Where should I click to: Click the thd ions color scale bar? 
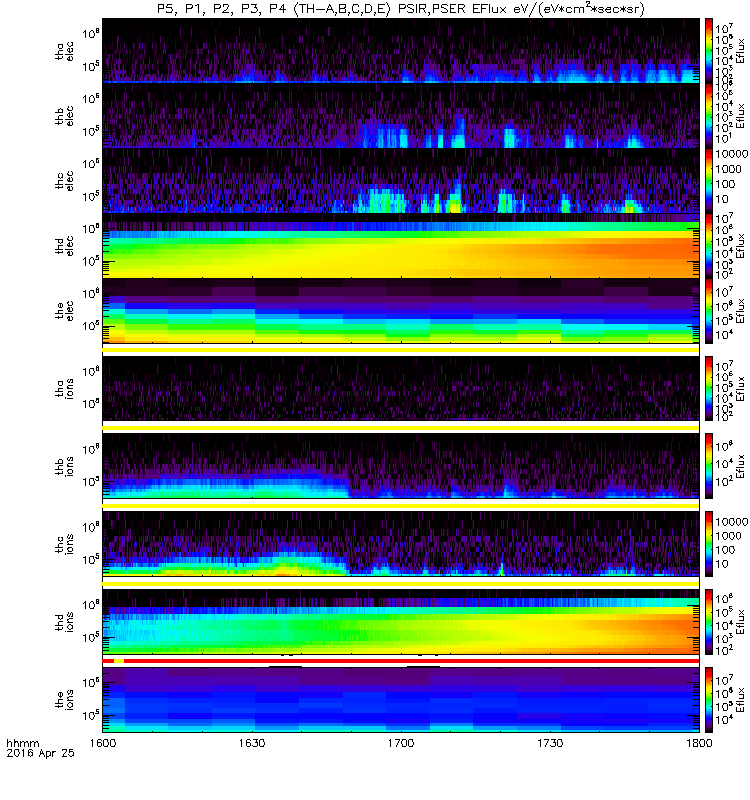[709, 622]
